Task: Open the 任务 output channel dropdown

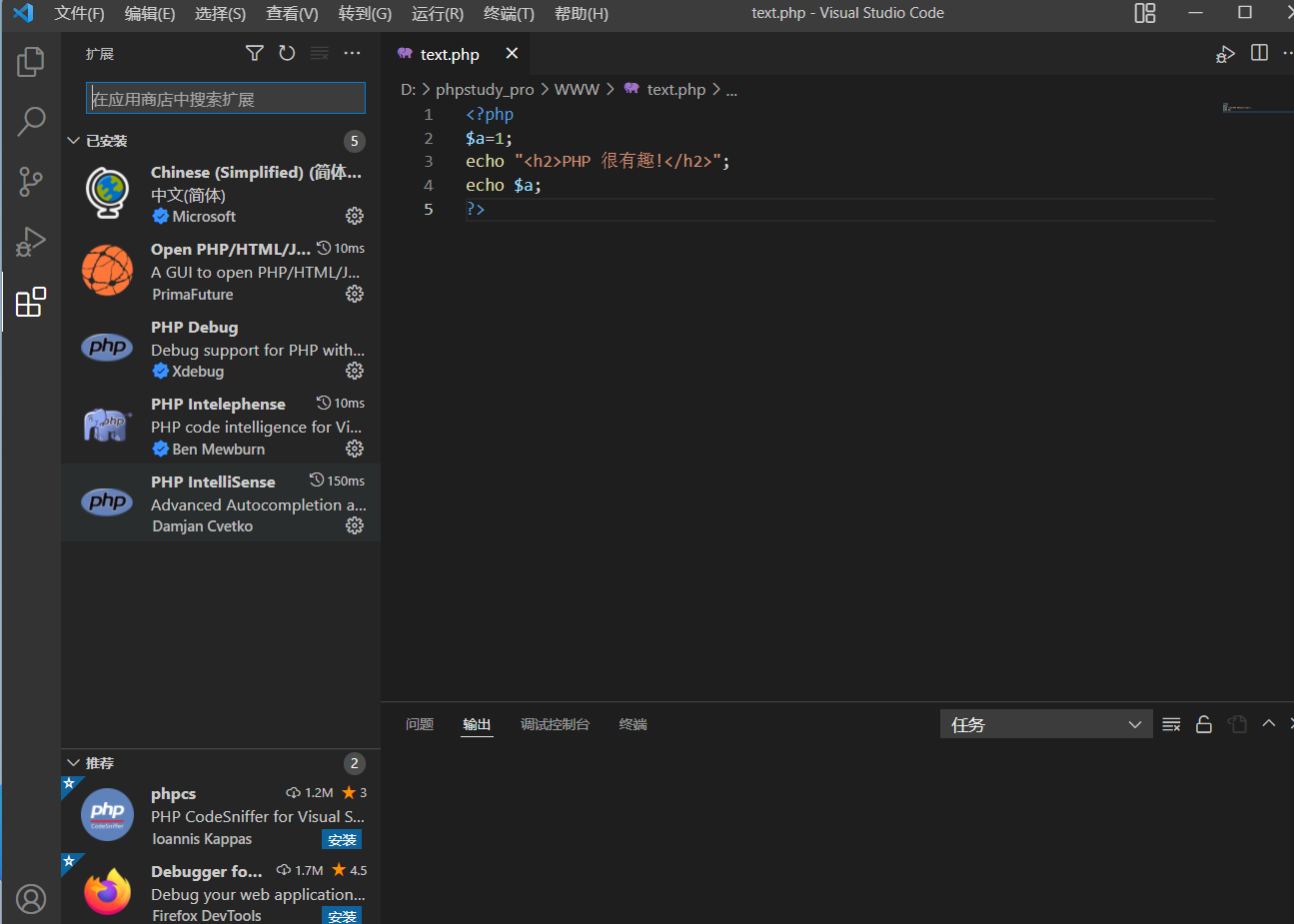Action: (1046, 724)
